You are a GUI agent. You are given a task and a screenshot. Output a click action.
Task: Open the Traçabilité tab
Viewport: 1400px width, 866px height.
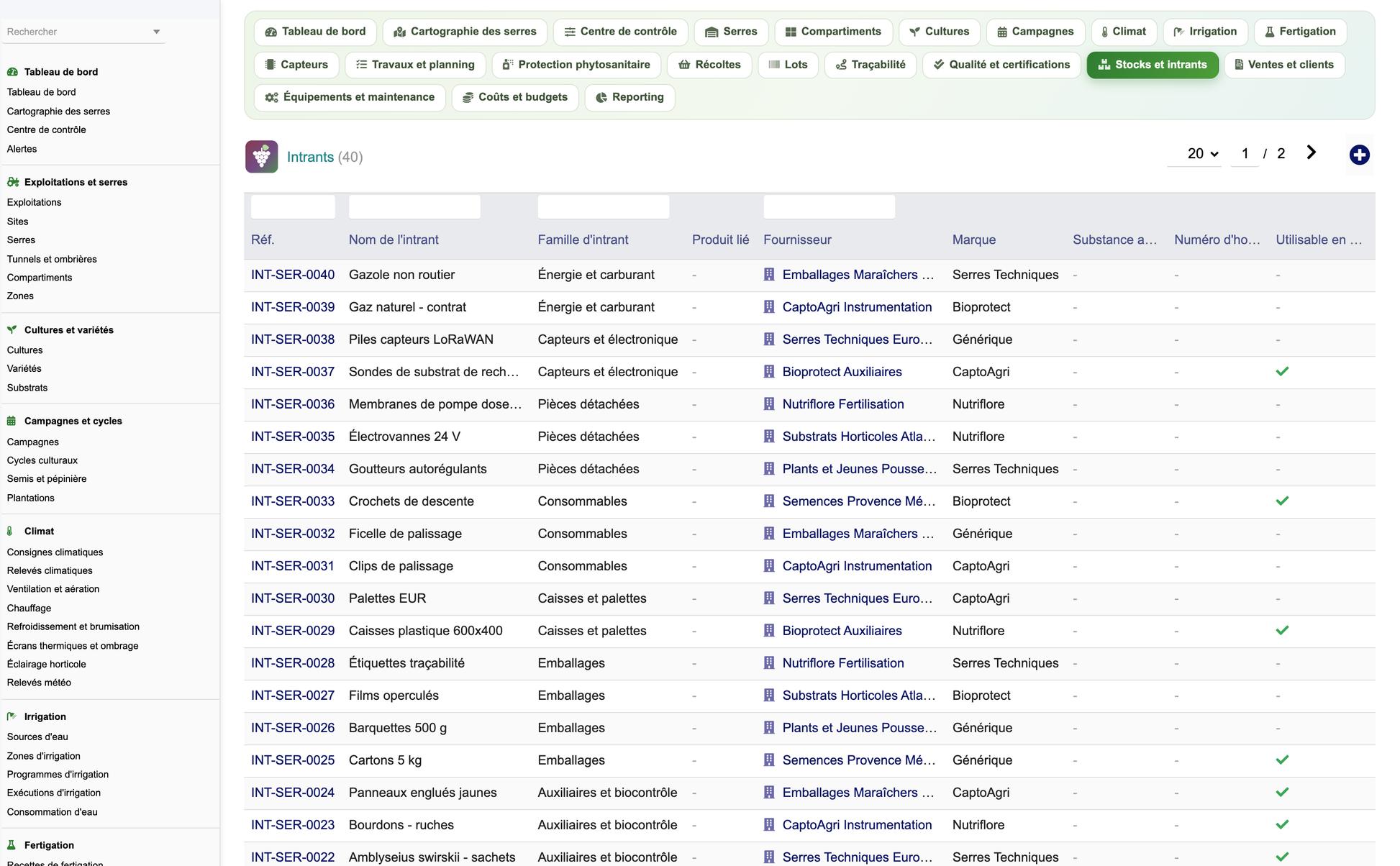871,65
